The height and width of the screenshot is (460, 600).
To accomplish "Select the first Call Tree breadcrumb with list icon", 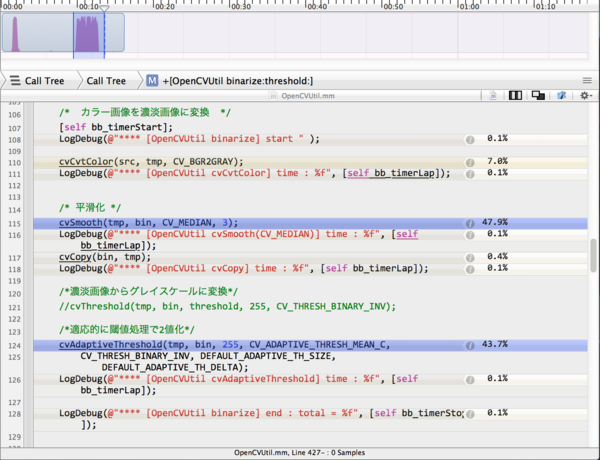I will 38,81.
